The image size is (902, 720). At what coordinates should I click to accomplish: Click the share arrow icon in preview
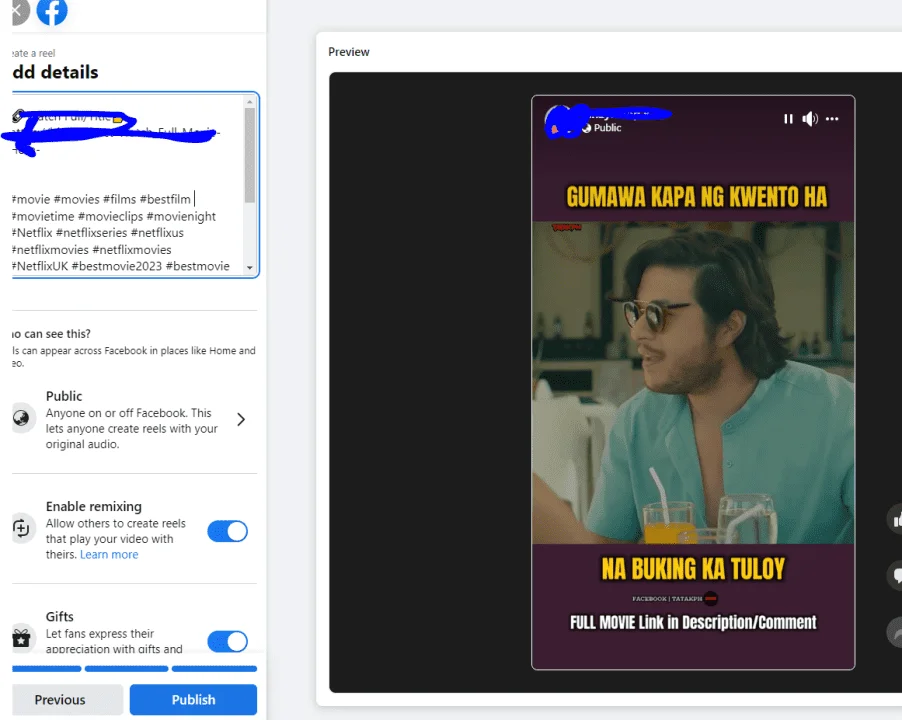pos(895,631)
